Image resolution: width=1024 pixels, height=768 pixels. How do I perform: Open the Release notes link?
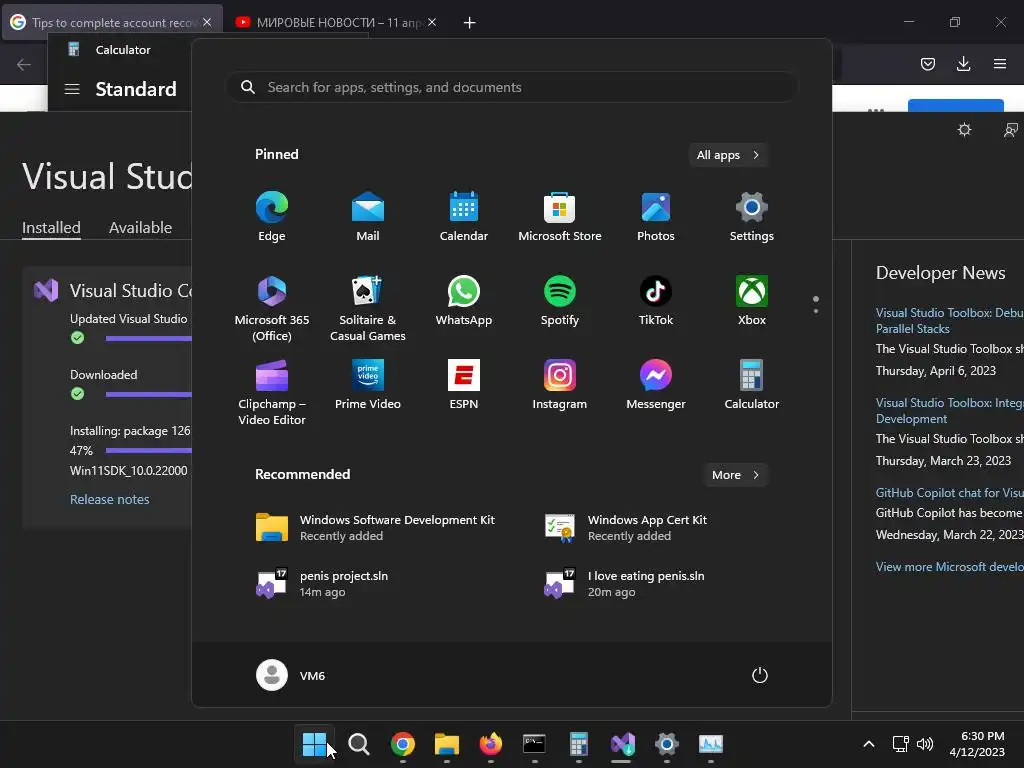coord(110,499)
